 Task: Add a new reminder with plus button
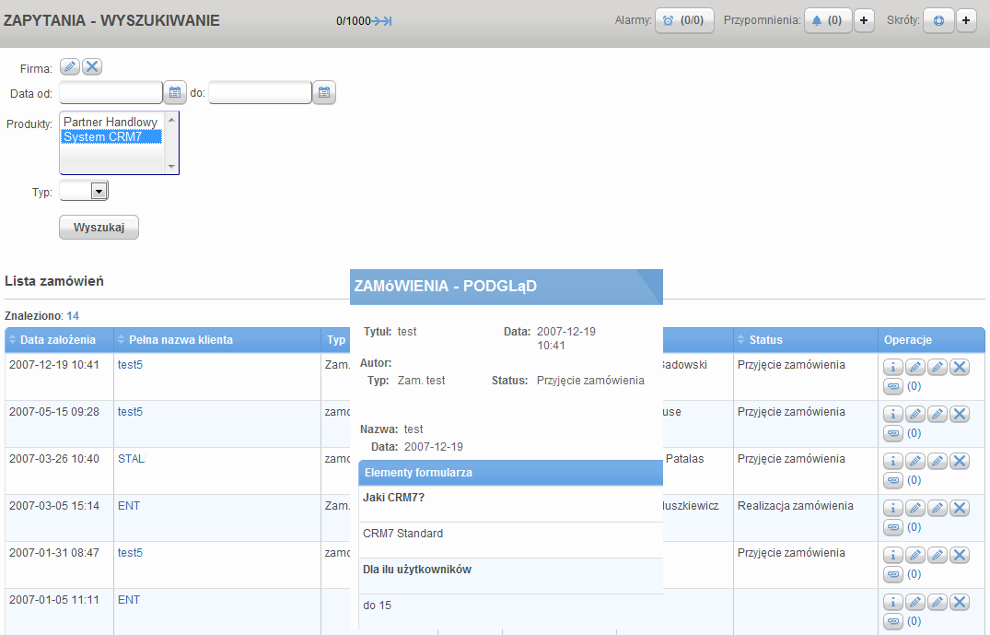point(864,20)
